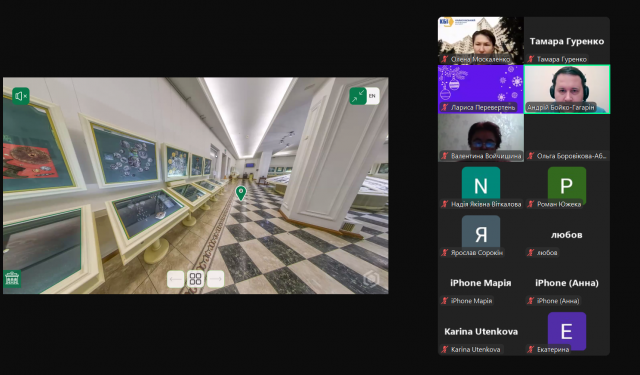The width and height of the screenshot is (640, 375).
Task: Click muted mic icon beside любов label
Action: 531,253
